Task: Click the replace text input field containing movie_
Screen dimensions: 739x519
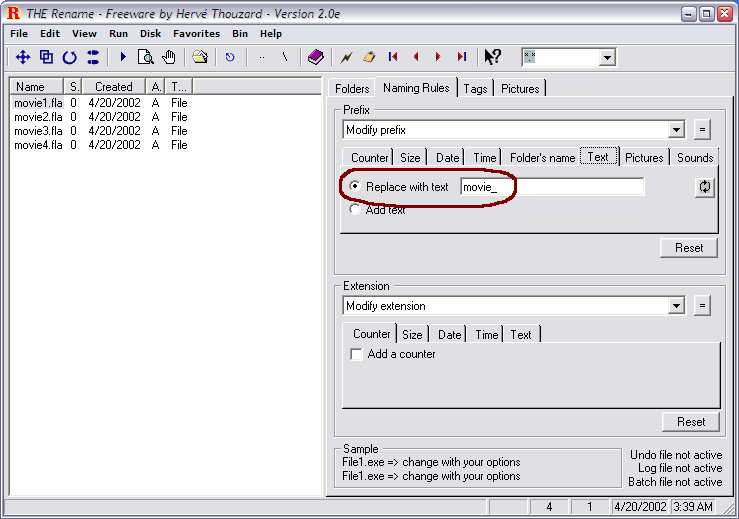Action: click(x=552, y=187)
